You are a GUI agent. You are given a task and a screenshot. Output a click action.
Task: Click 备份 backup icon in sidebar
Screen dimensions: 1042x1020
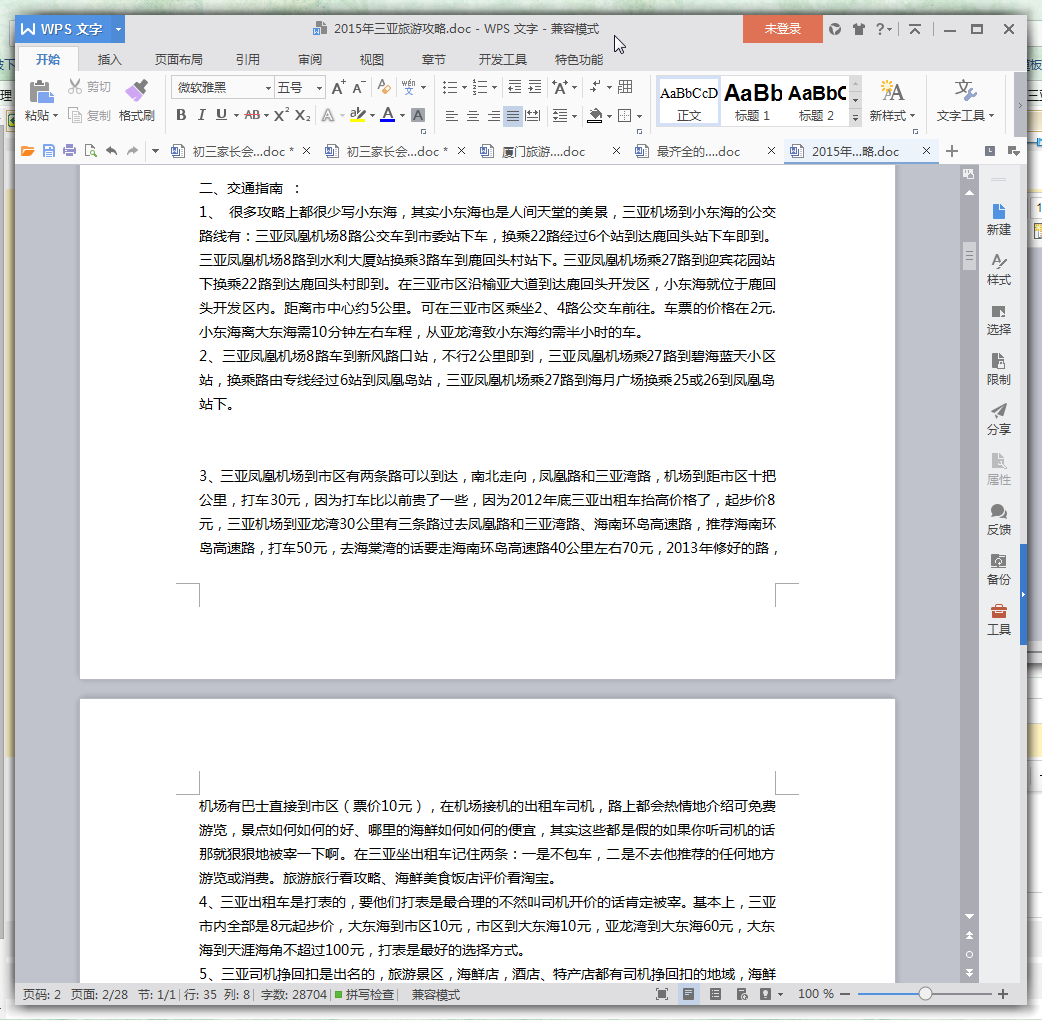tap(999, 569)
